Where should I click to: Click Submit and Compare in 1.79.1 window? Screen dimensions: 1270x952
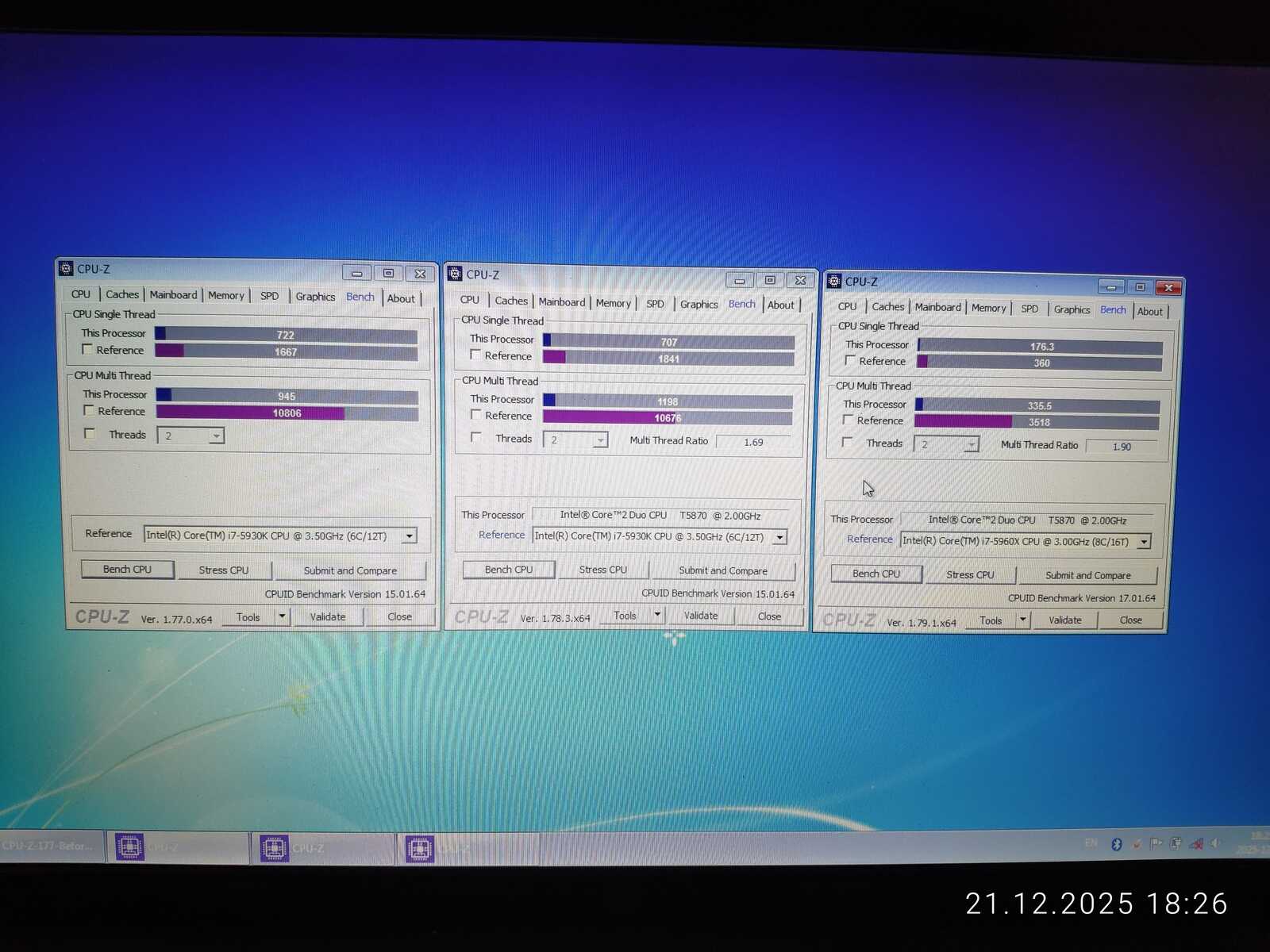pos(1088,575)
